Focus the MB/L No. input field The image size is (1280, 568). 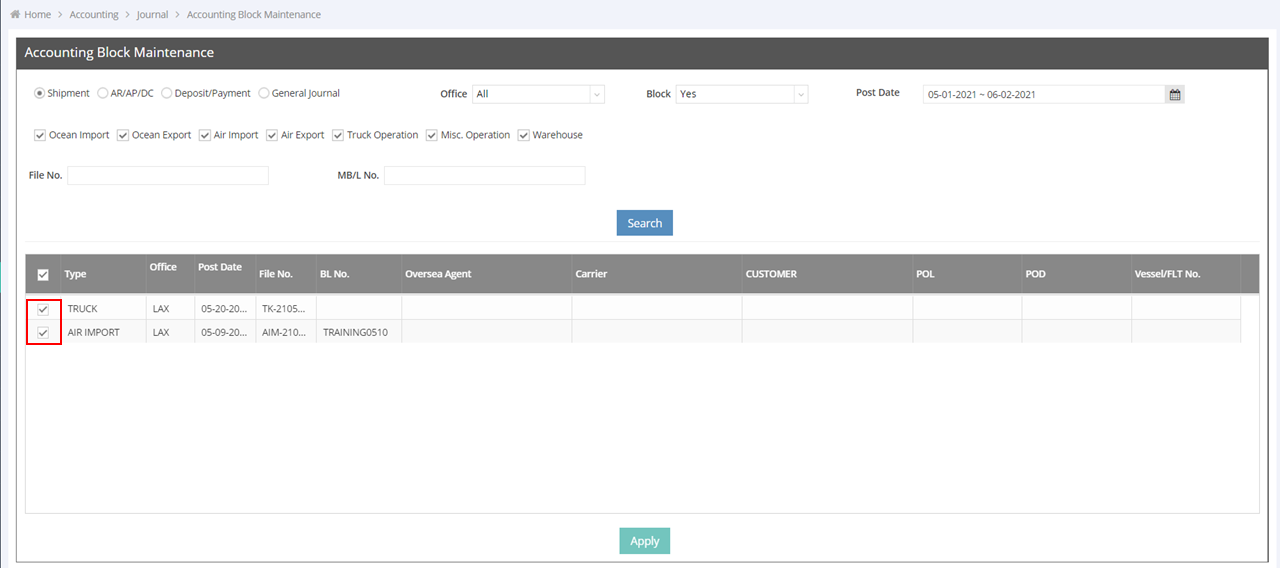(x=484, y=176)
